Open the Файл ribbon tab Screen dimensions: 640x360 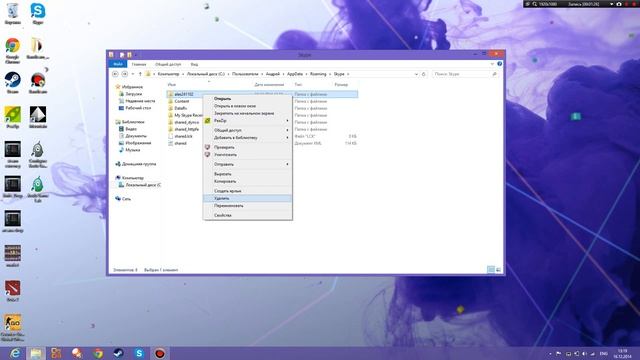[x=118, y=64]
